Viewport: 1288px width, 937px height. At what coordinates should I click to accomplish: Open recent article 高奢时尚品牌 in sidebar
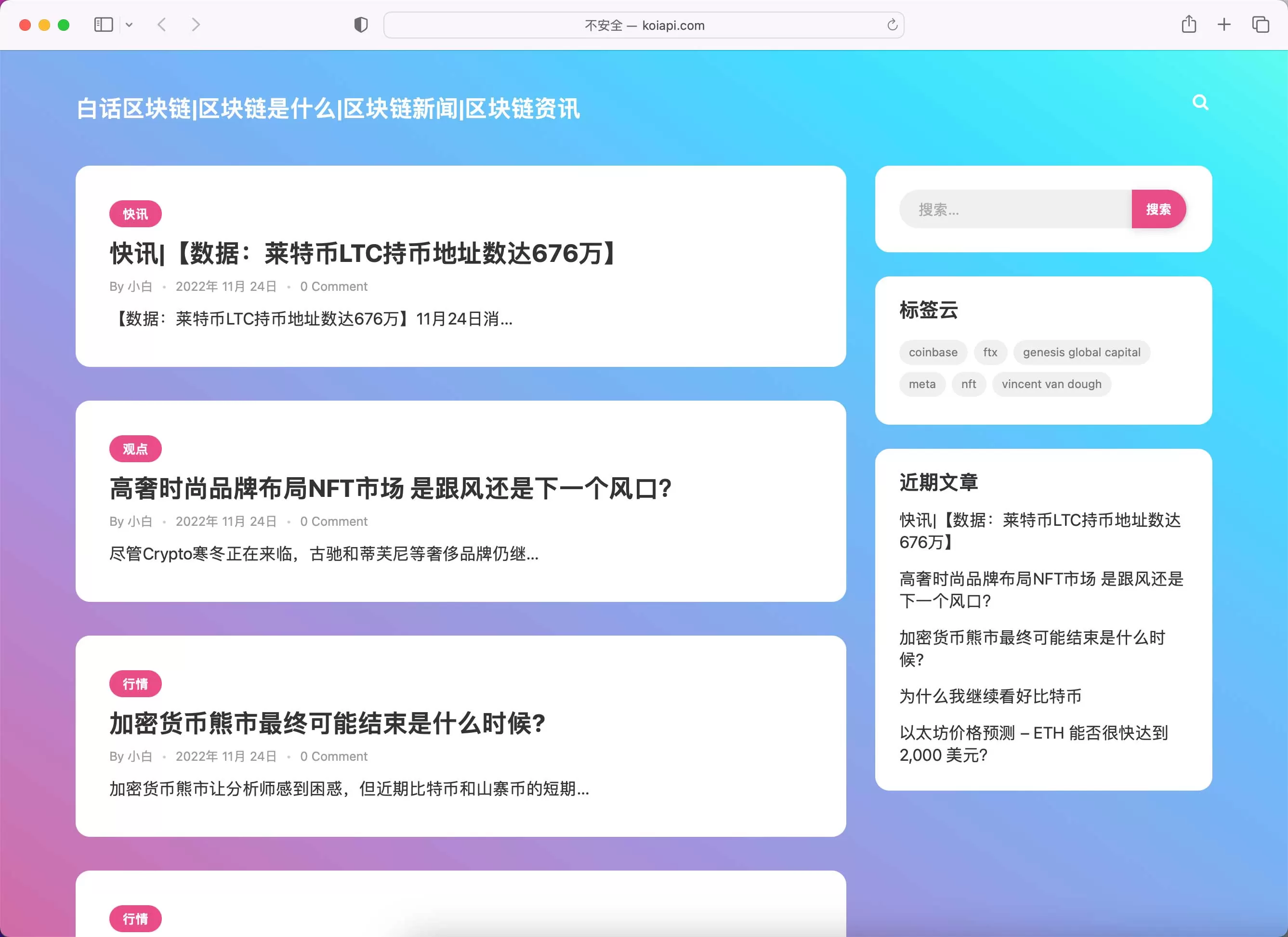pyautogui.click(x=1041, y=590)
